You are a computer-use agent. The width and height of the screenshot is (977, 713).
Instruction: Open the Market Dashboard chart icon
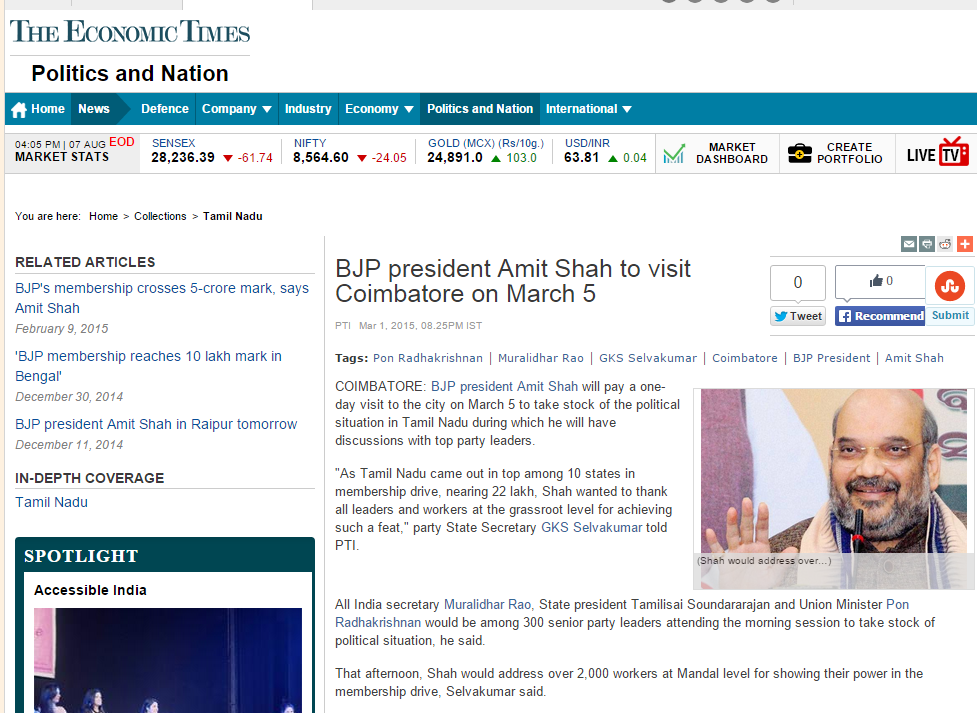pos(674,153)
